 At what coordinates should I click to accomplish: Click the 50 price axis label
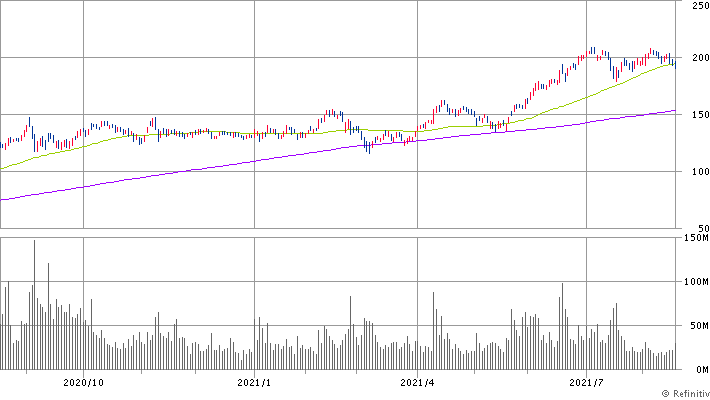[x=703, y=228]
